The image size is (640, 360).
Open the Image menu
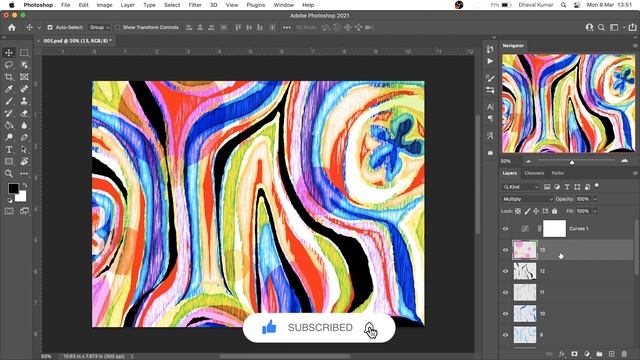pos(104,5)
